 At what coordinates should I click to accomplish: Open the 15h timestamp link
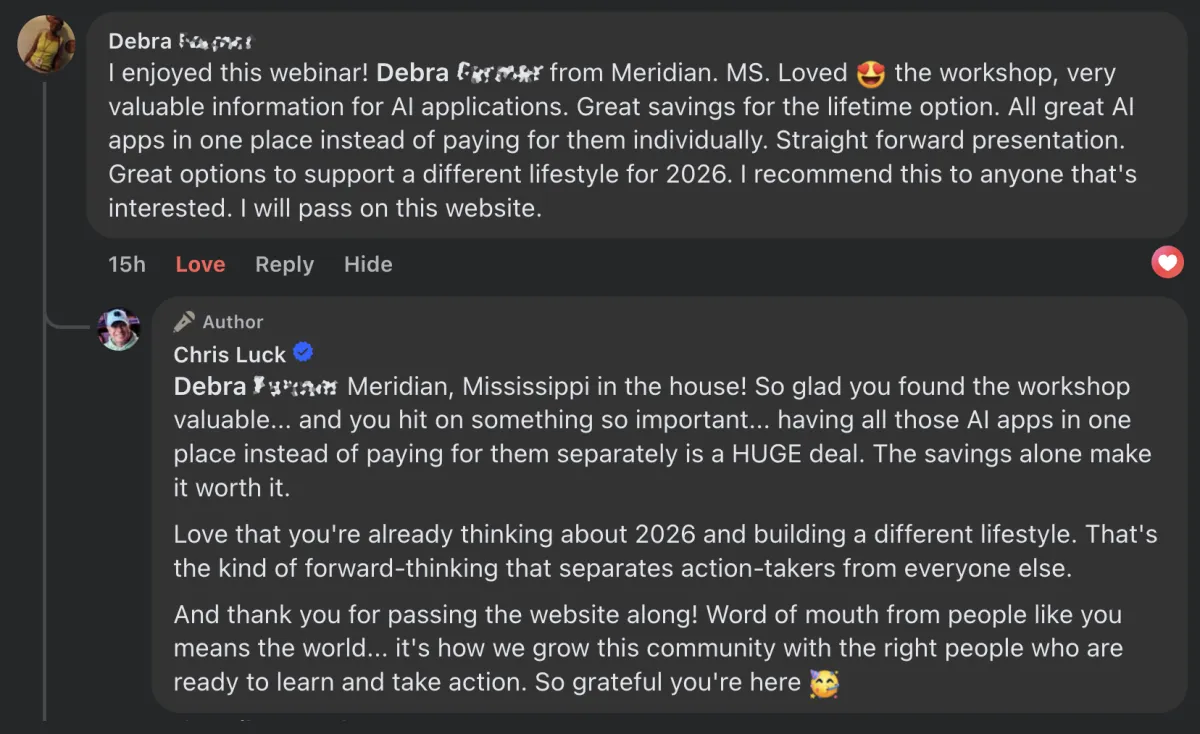tap(127, 264)
